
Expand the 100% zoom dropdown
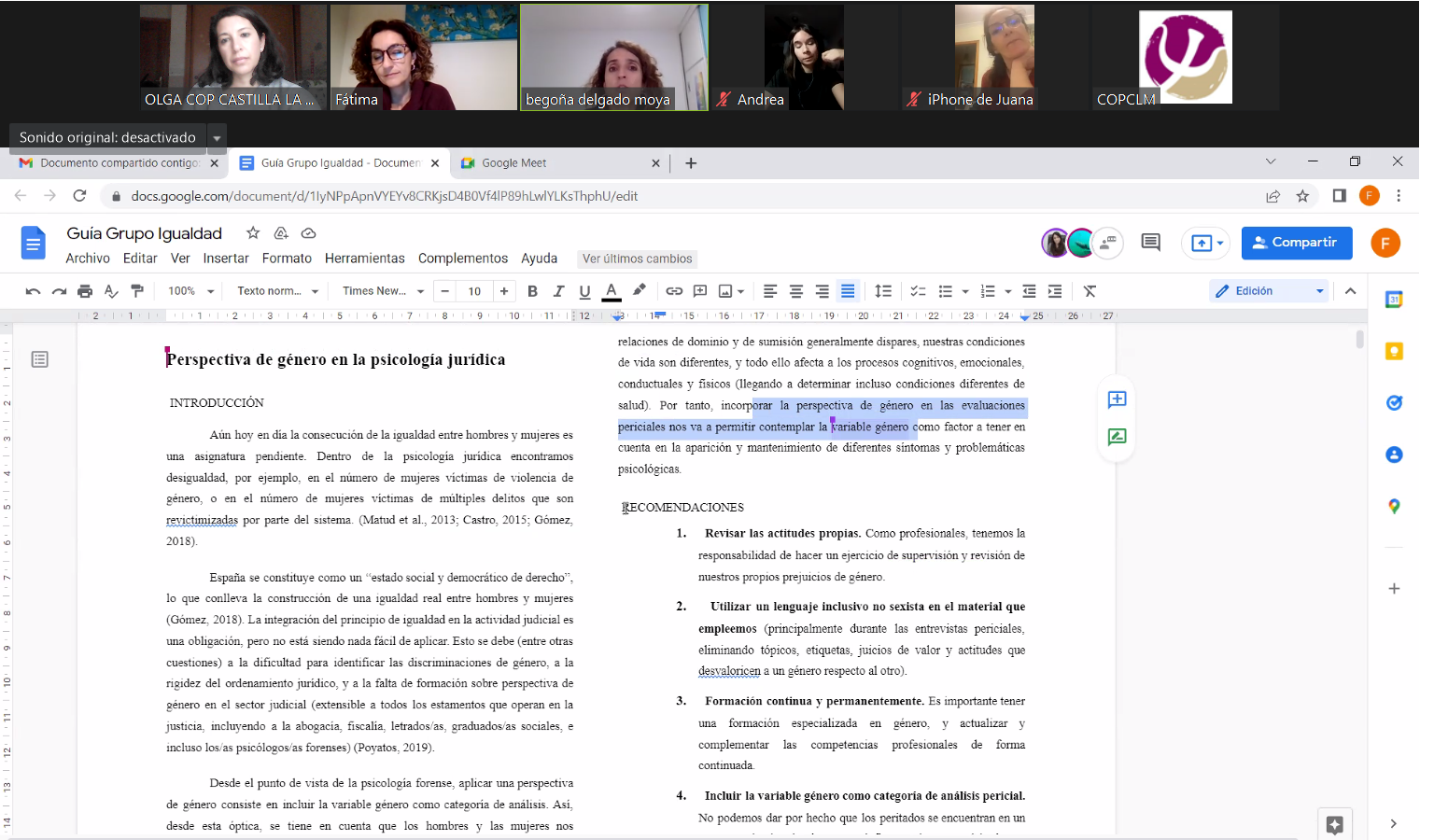coord(190,291)
